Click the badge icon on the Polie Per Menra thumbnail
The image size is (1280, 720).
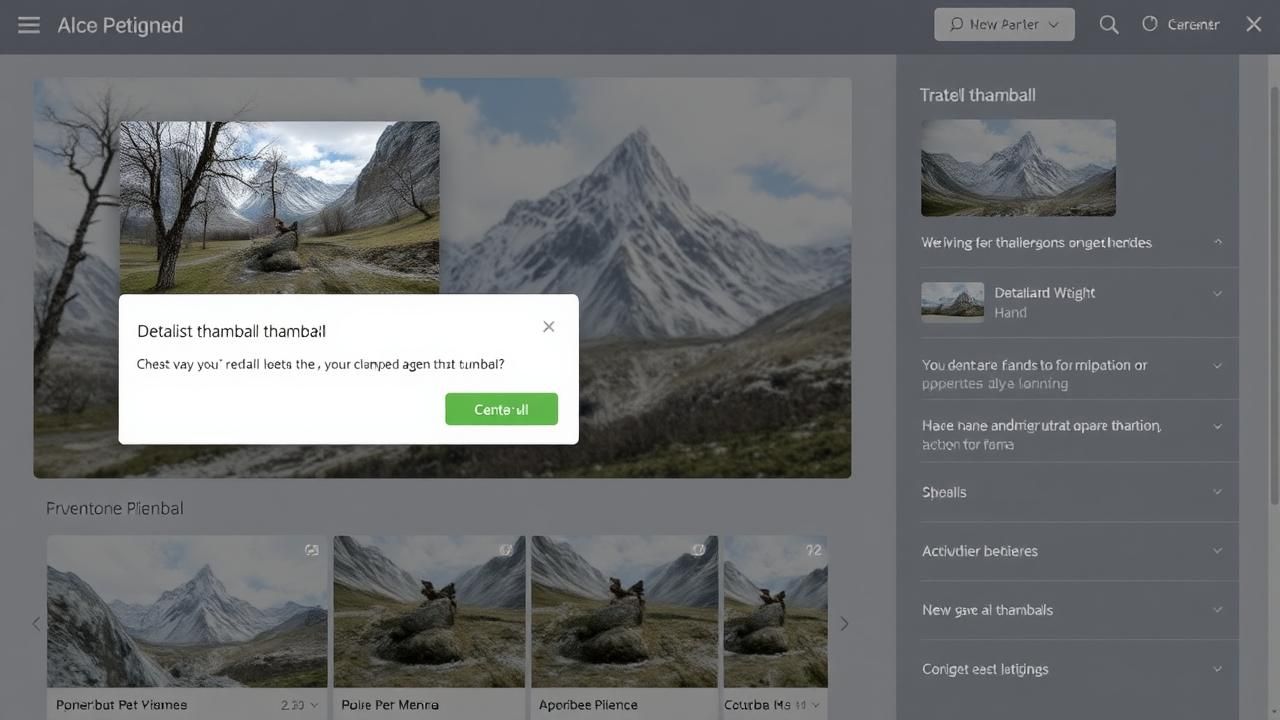tap(506, 550)
